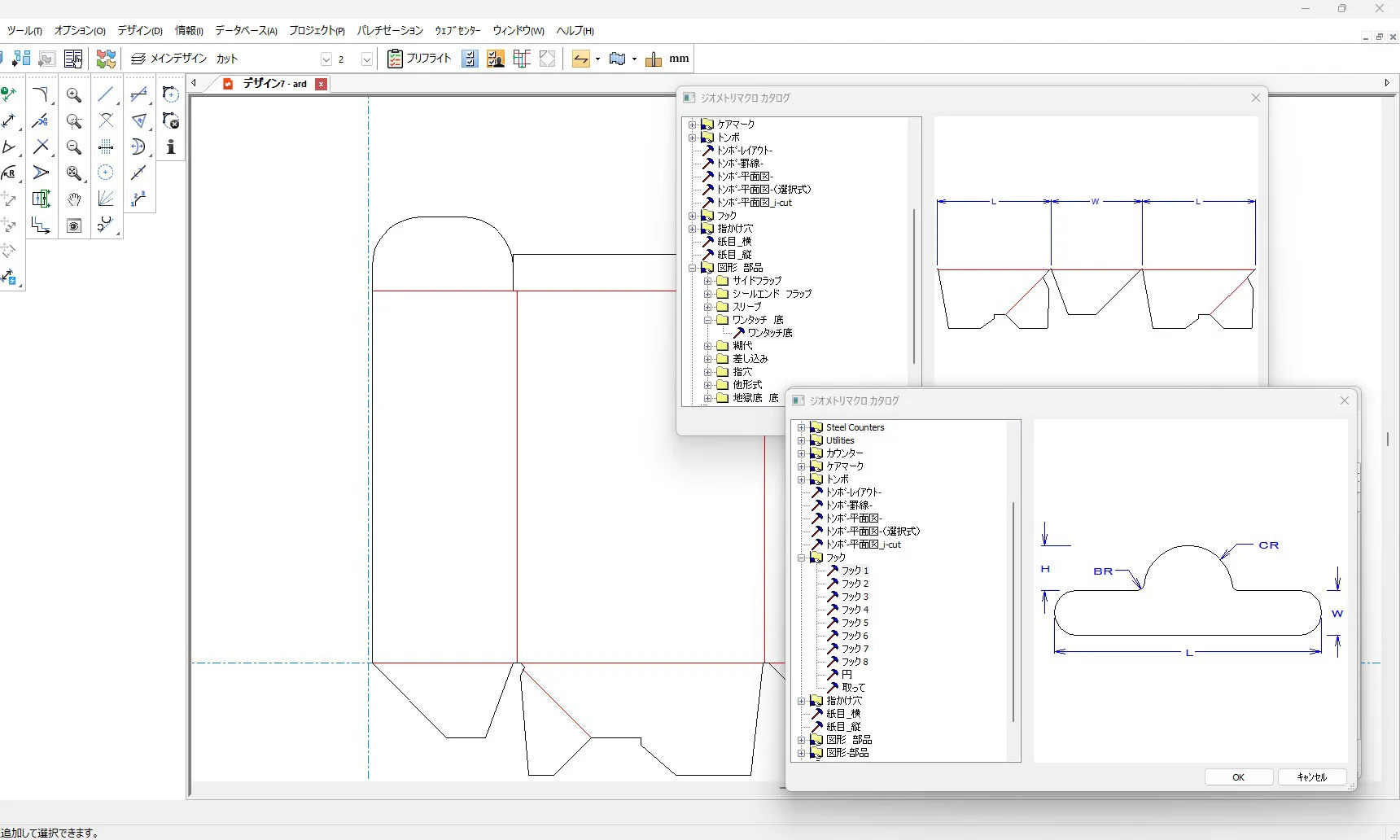Image resolution: width=1400 pixels, height=840 pixels.
Task: Select the zoom out magnifier tool
Action: coord(73,147)
